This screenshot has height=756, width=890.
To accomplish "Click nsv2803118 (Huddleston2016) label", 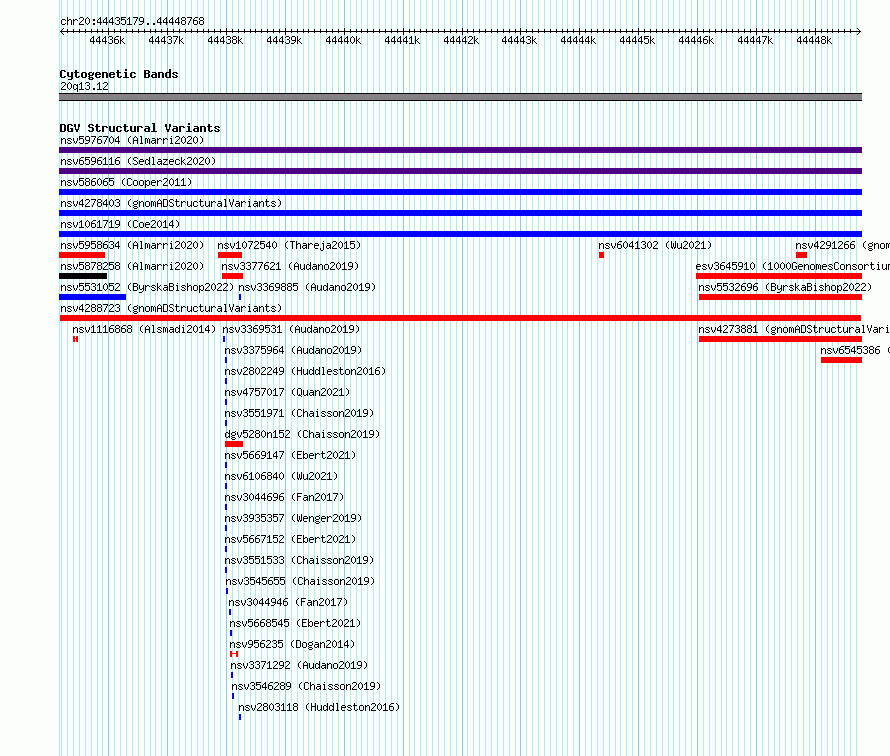I will coord(319,707).
